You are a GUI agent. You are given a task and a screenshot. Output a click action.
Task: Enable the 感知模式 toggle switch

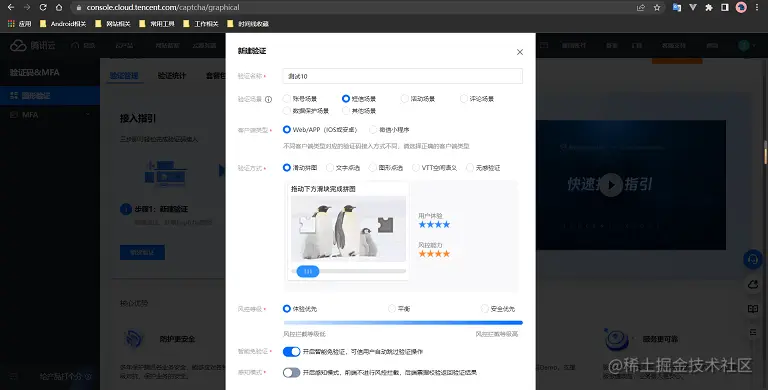[291, 373]
